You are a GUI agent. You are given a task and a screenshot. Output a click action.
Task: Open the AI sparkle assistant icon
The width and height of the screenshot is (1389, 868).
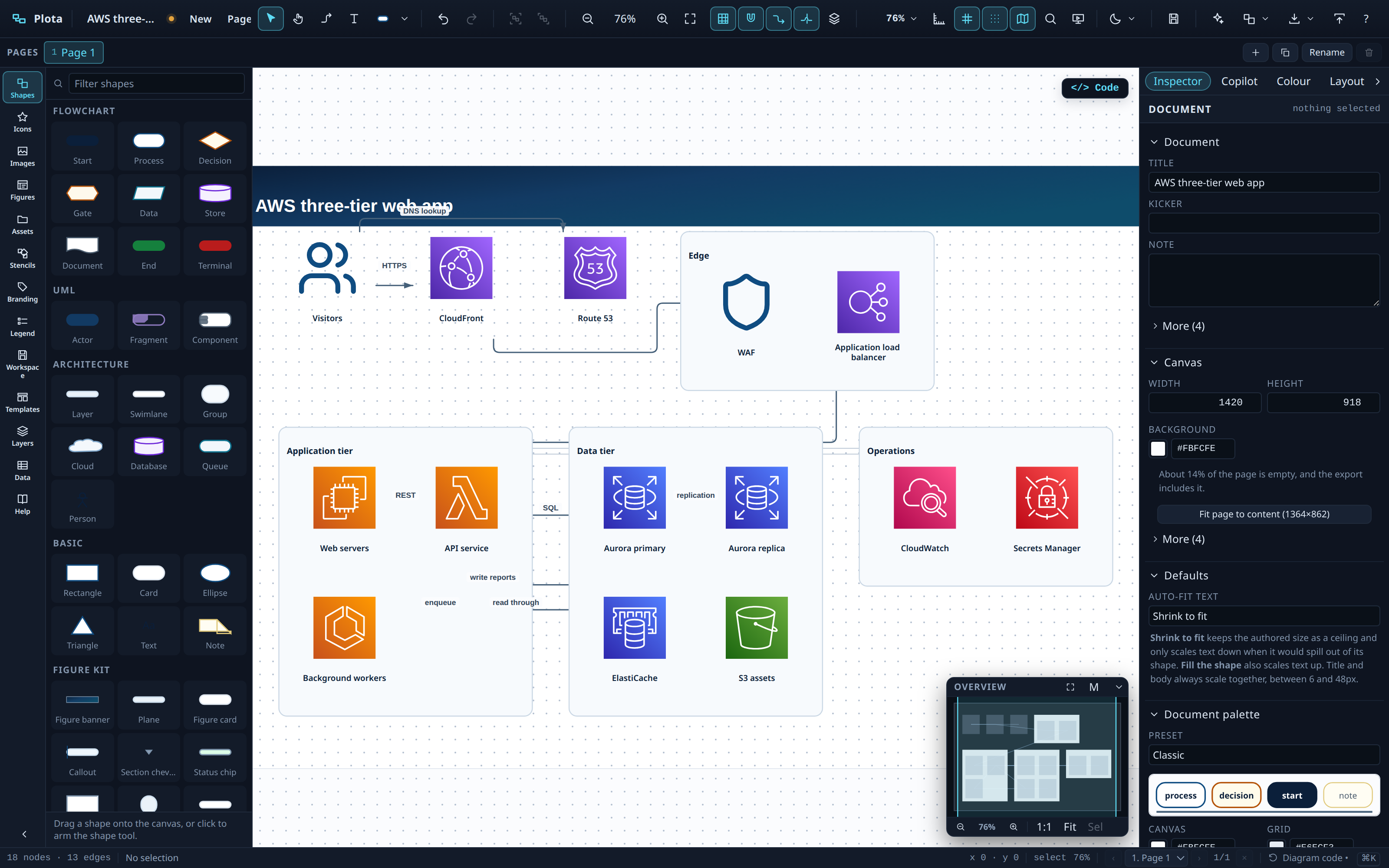(1218, 19)
